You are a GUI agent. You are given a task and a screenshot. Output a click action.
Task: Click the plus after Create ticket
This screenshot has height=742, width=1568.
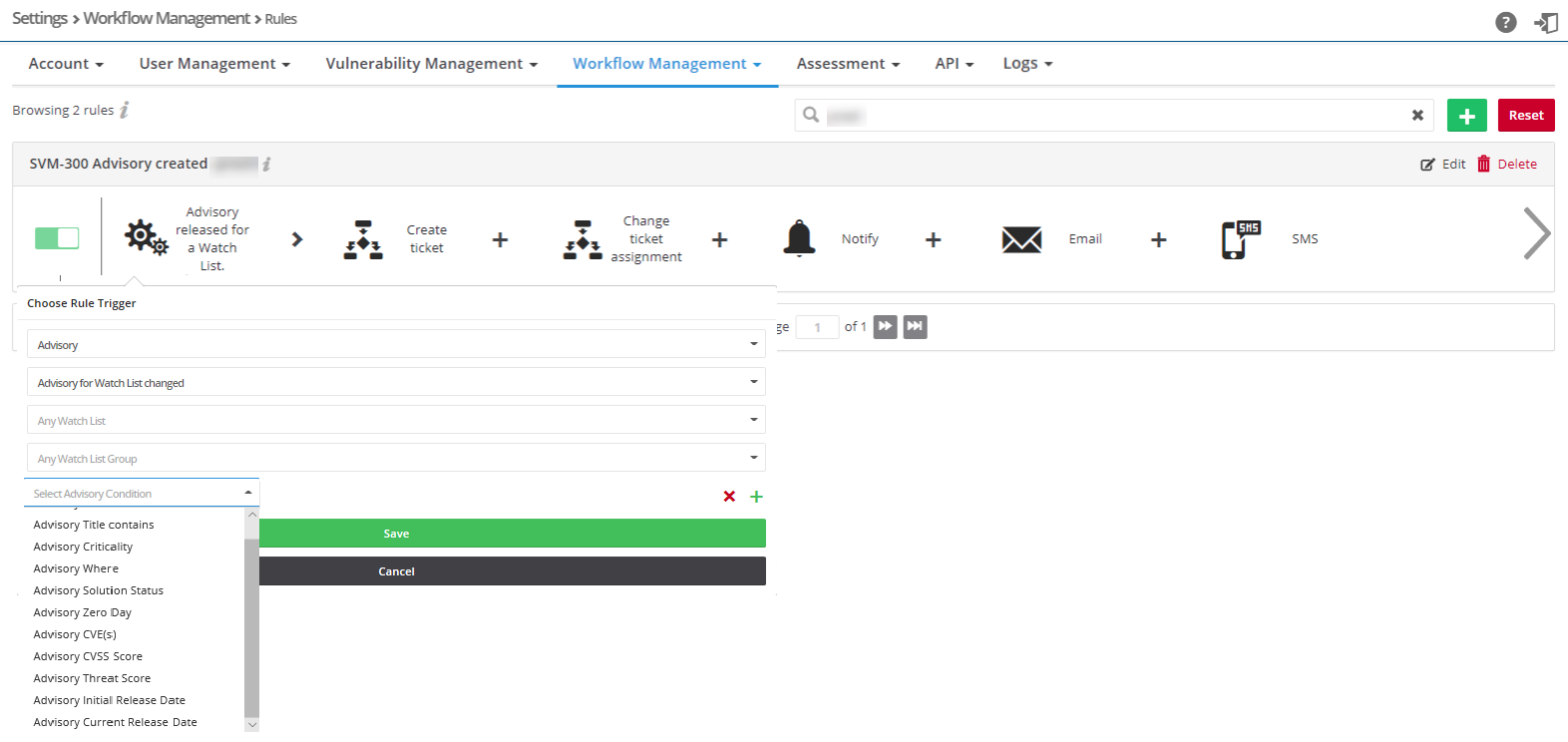click(500, 239)
